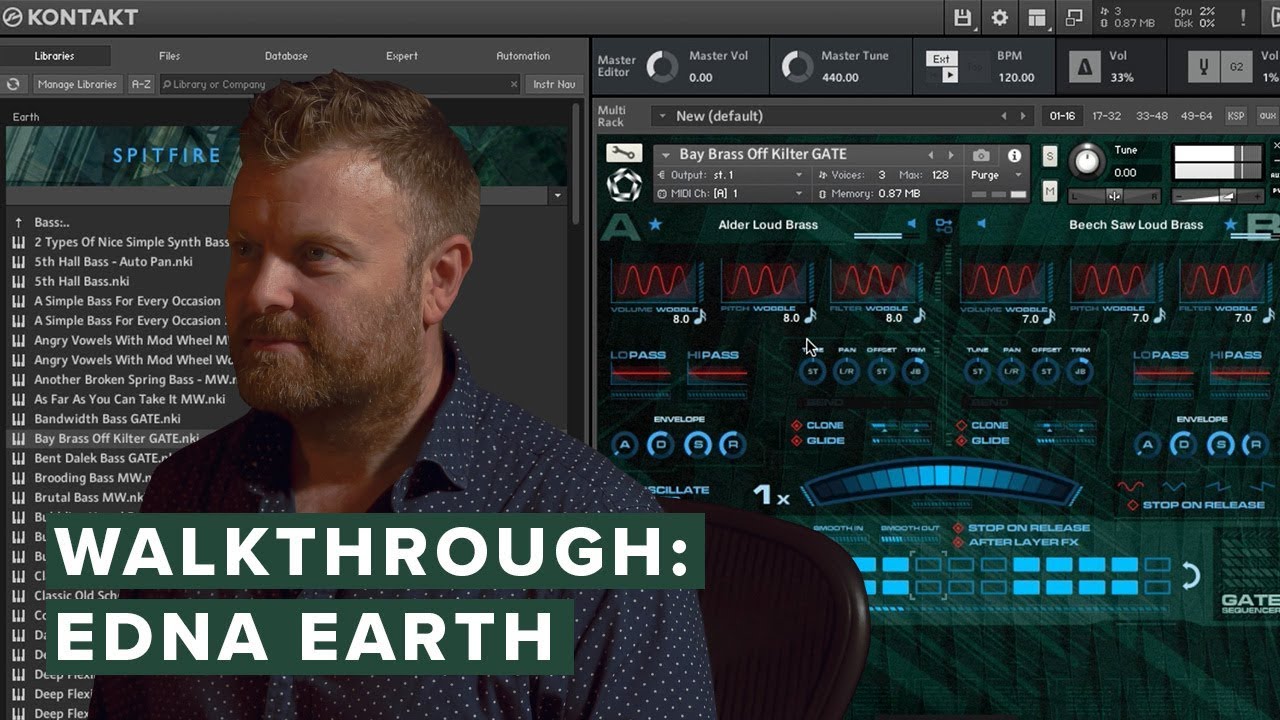The image size is (1280, 720).
Task: Switch to the Automation tab
Action: tap(523, 56)
